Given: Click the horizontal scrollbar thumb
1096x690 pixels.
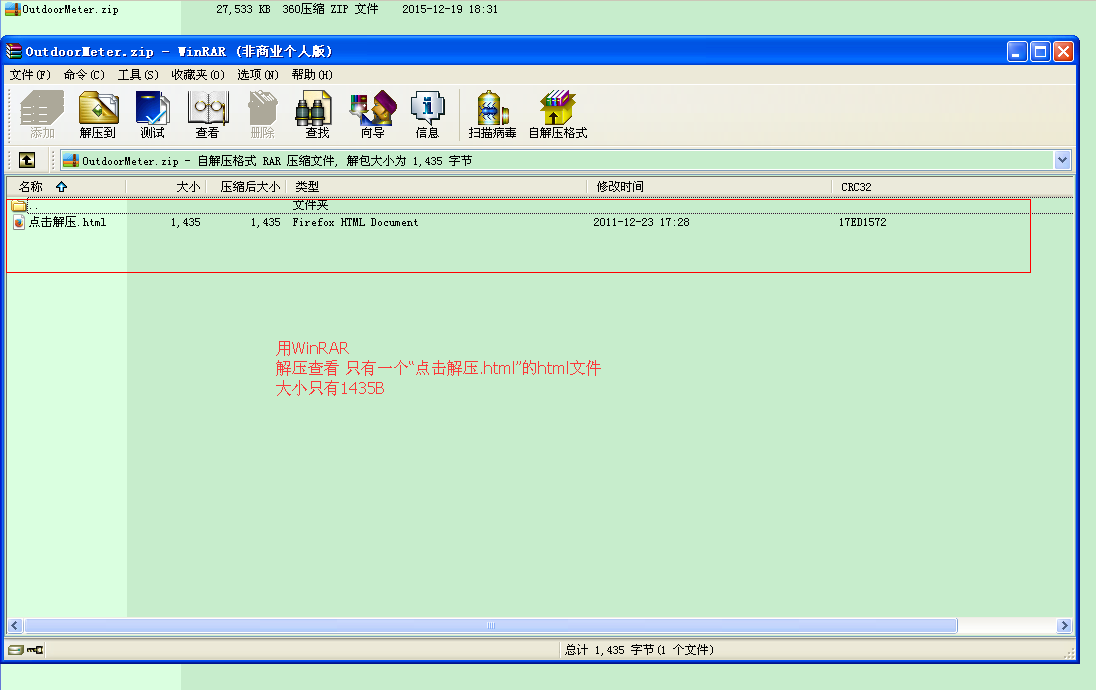Looking at the screenshot, I should (491, 626).
